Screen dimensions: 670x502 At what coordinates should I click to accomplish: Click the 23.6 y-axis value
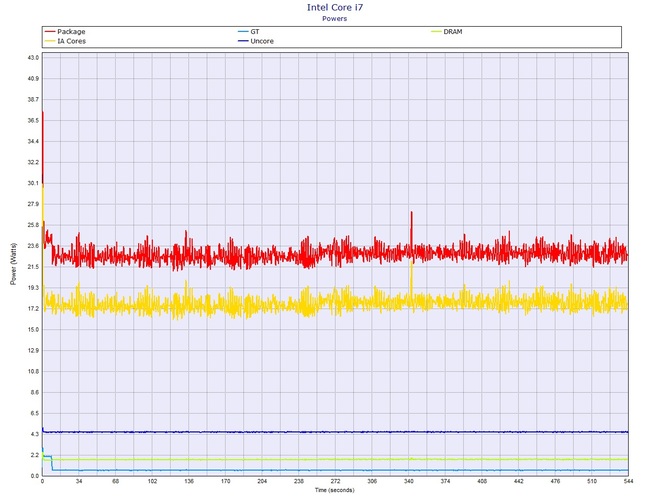pyautogui.click(x=33, y=246)
